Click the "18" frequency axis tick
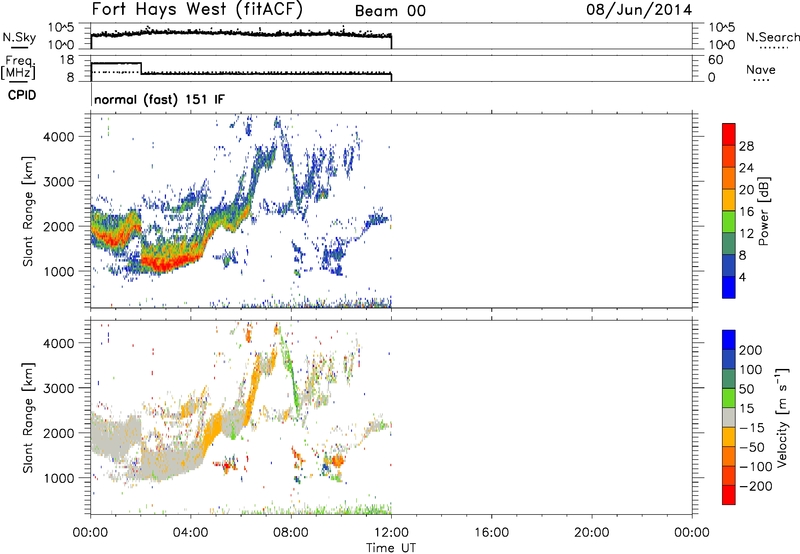 tap(67, 60)
